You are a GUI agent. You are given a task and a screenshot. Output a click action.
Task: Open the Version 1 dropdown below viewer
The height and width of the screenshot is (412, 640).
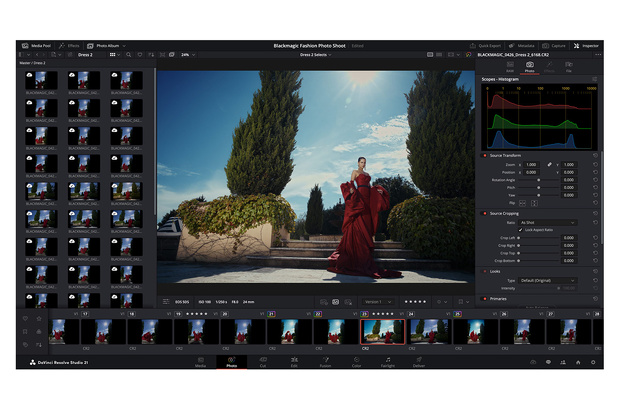point(378,302)
